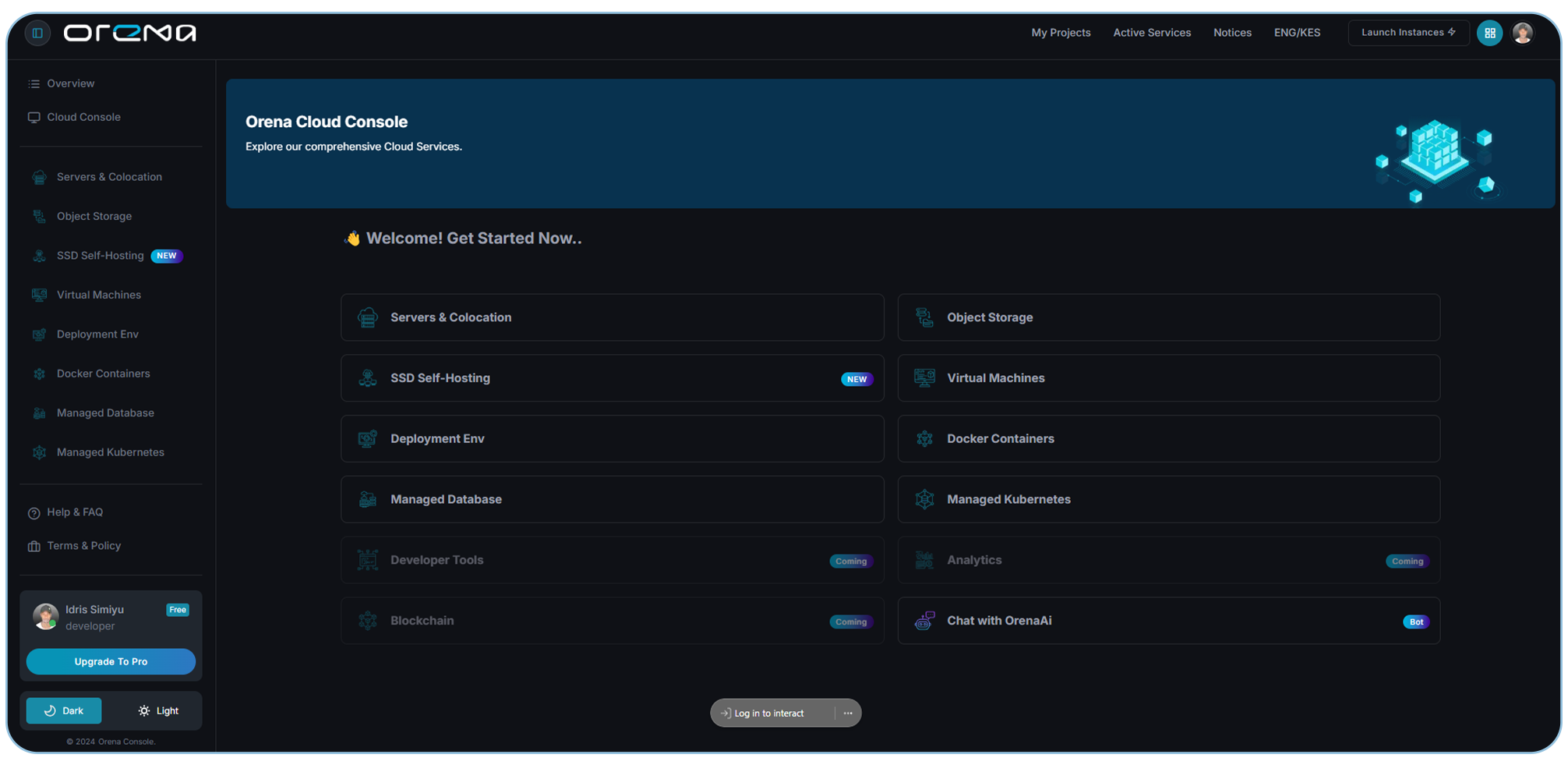Expand the three-dot menu beside Log in
Screen dimensions: 1568x765
tap(848, 713)
